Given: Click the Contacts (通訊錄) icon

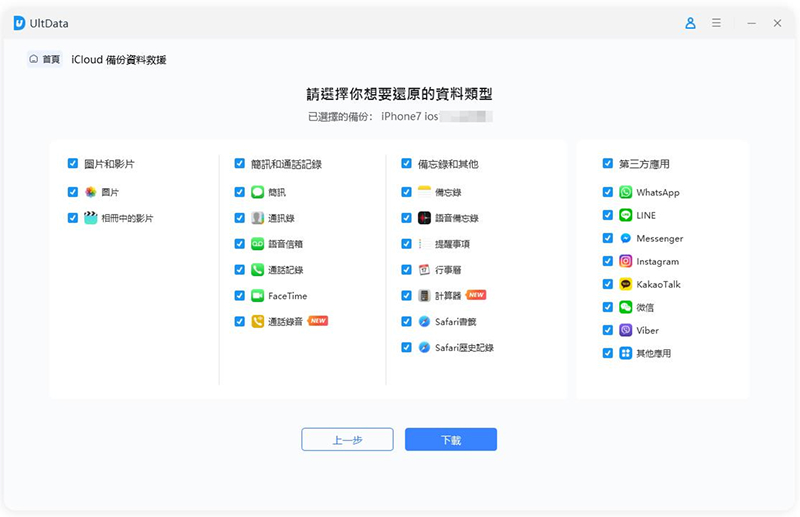Looking at the screenshot, I should point(258,218).
